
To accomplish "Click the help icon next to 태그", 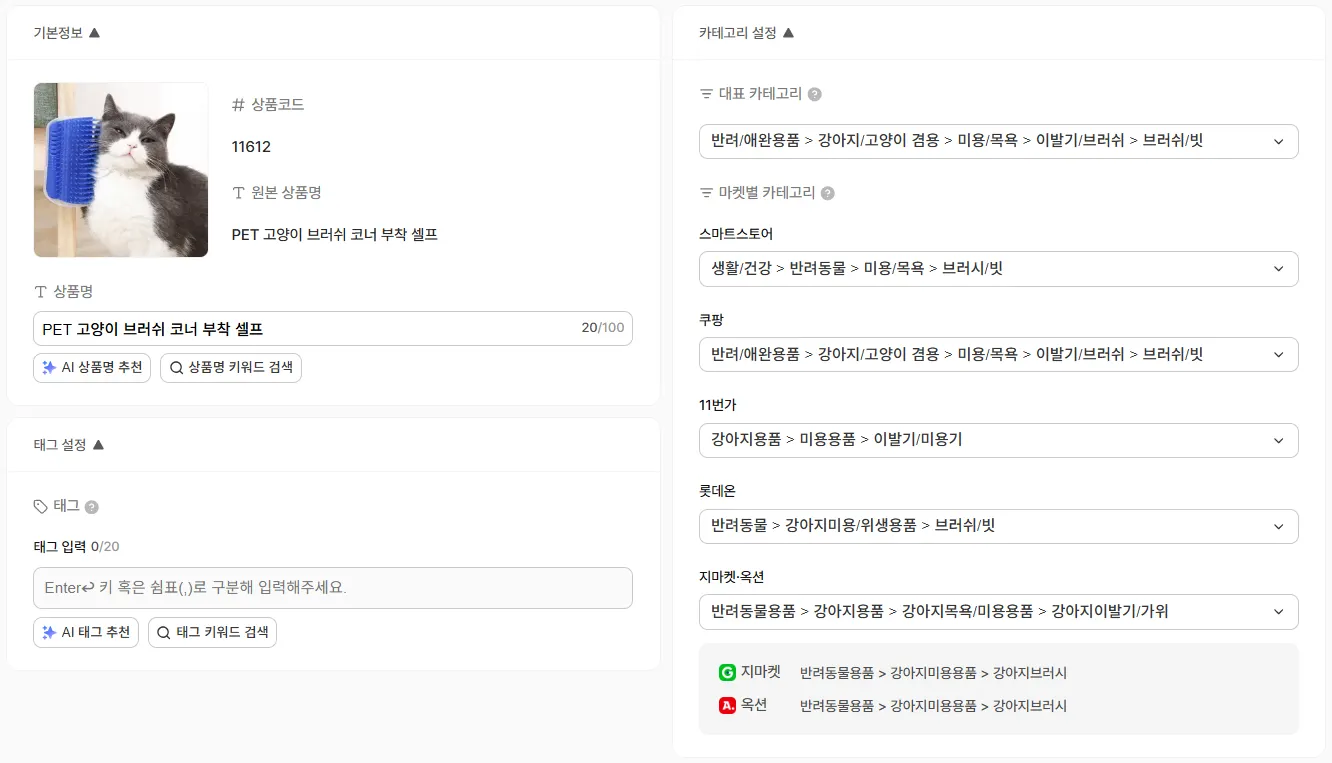I will (x=92, y=507).
